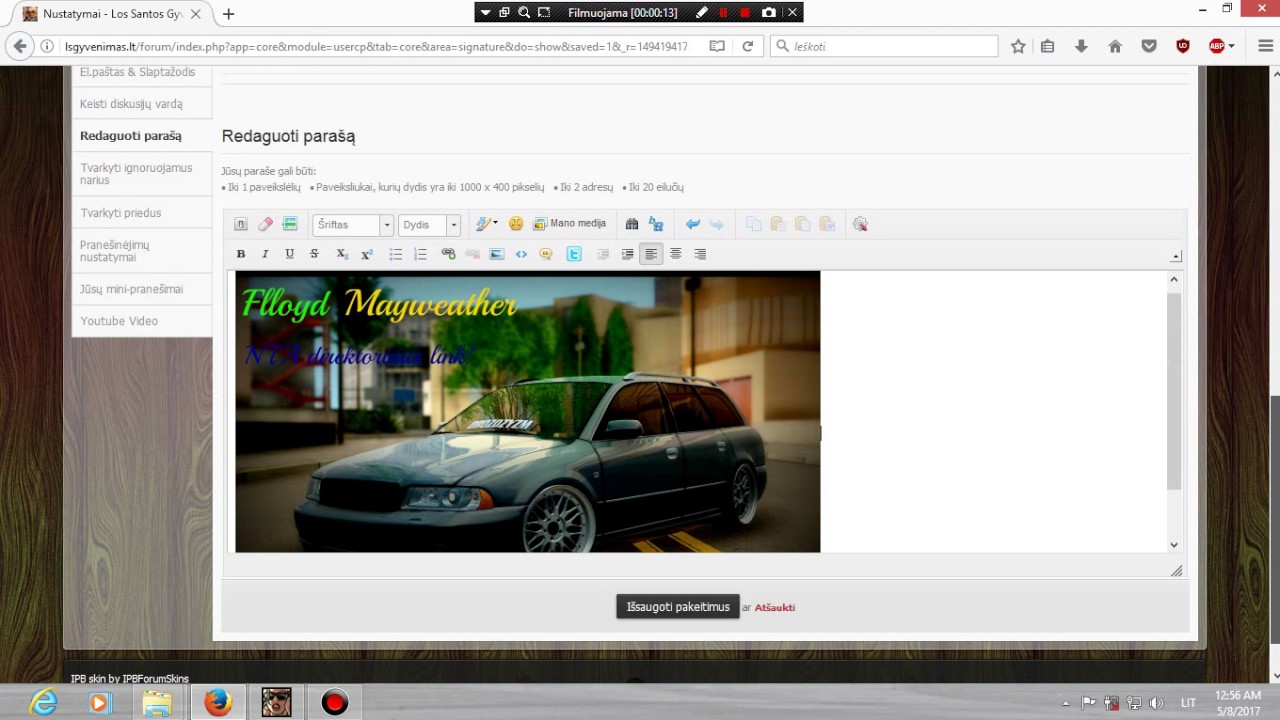
Task: Click the eraser remove-format icon
Action: [x=265, y=224]
